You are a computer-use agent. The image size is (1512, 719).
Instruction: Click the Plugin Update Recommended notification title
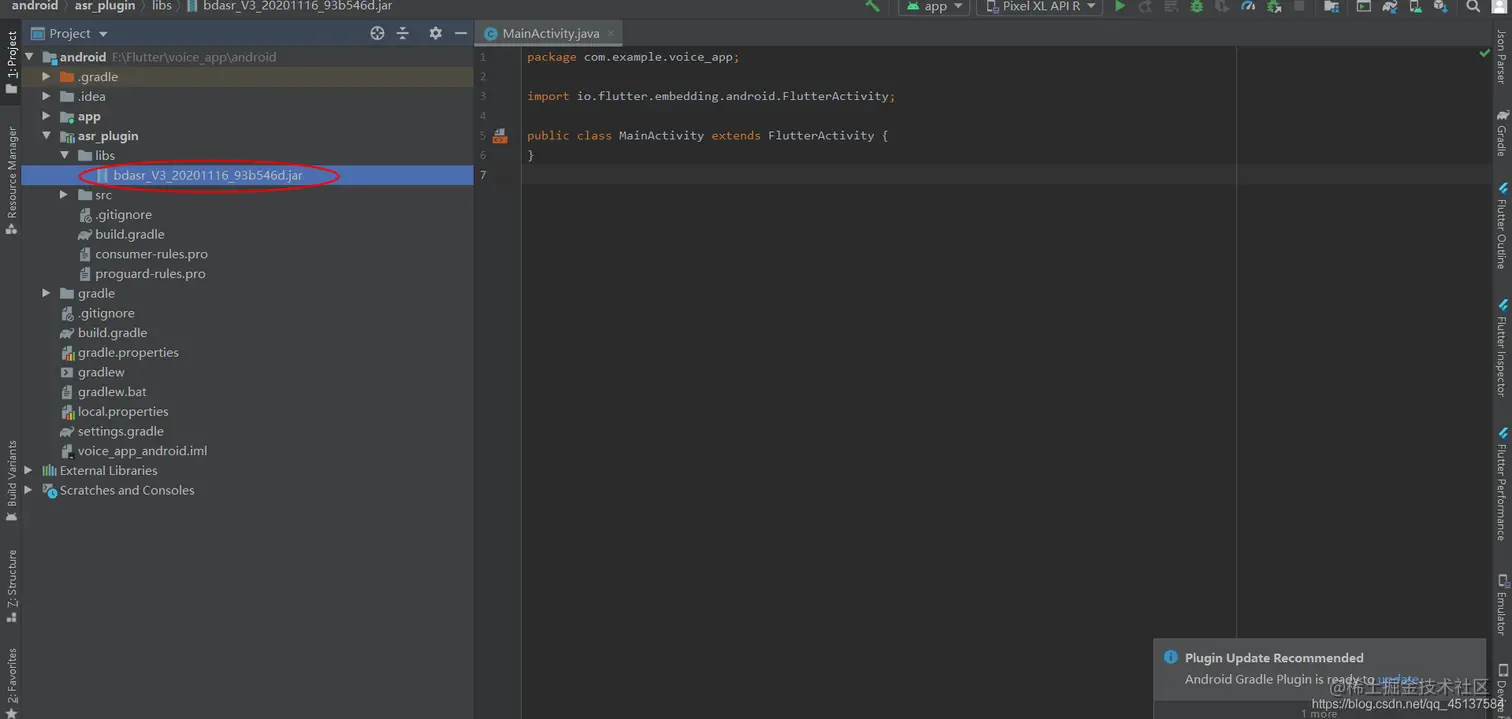(x=1274, y=658)
